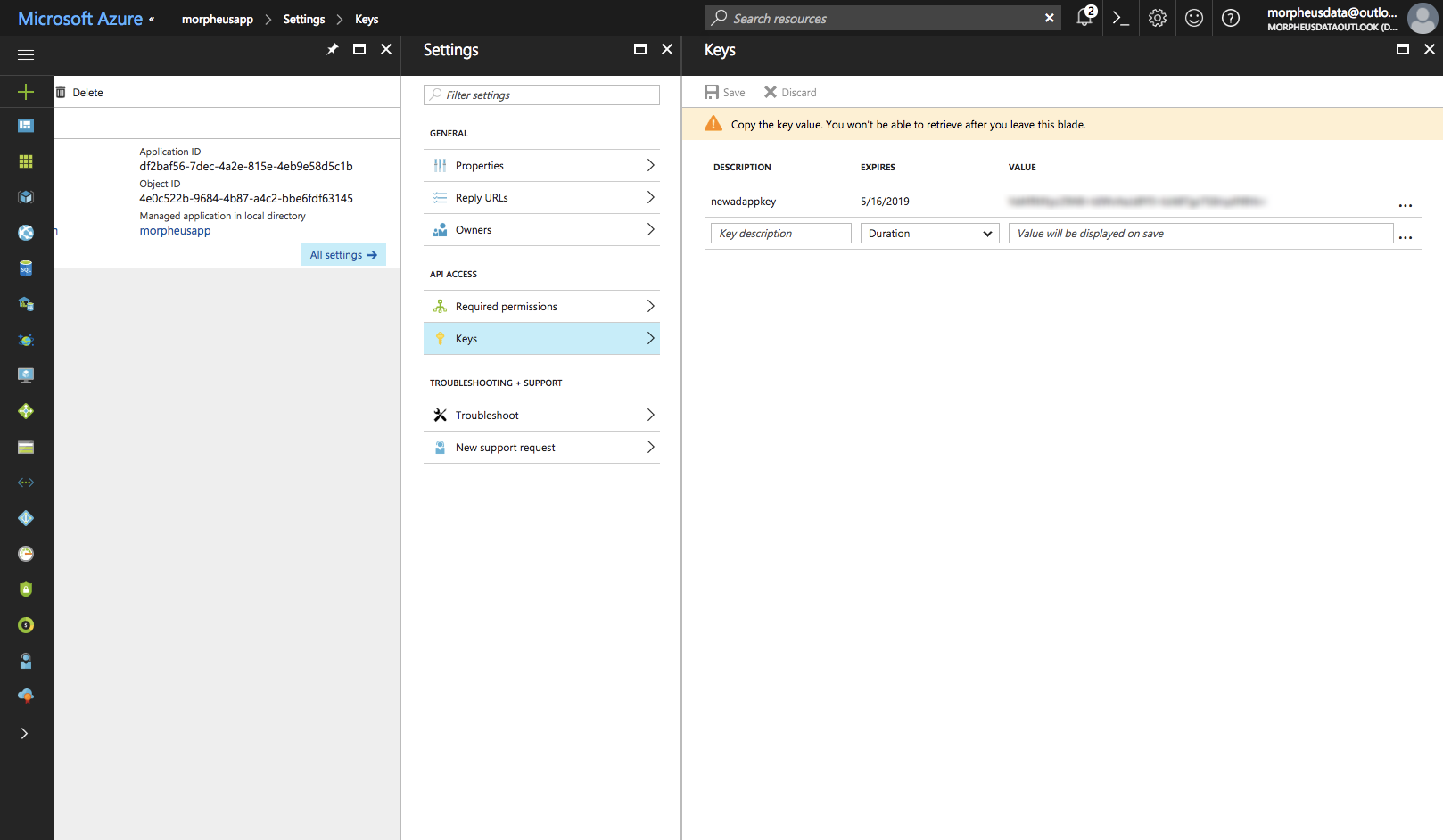The image size is (1443, 840).
Task: Open Azure Cosmos DB planet icon
Action: pyautogui.click(x=26, y=340)
